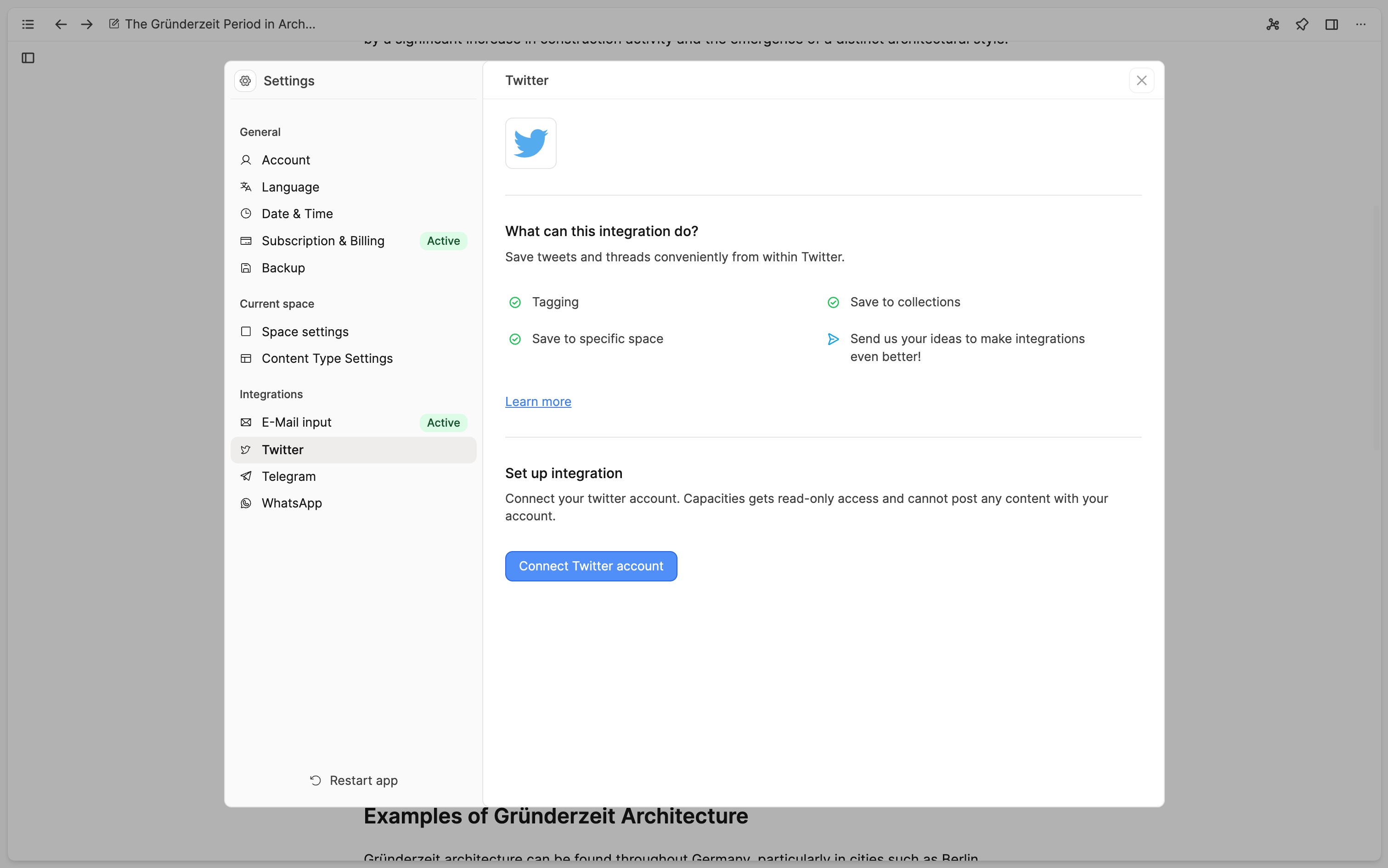Viewport: 1388px width, 868px height.
Task: Click the Learn more link
Action: (538, 402)
